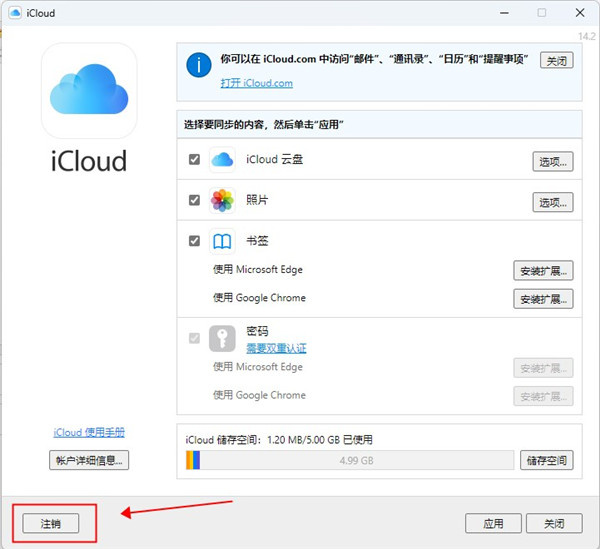The height and width of the screenshot is (549, 600).
Task: Click the iCloud Drive cloud icon
Action: coord(222,159)
